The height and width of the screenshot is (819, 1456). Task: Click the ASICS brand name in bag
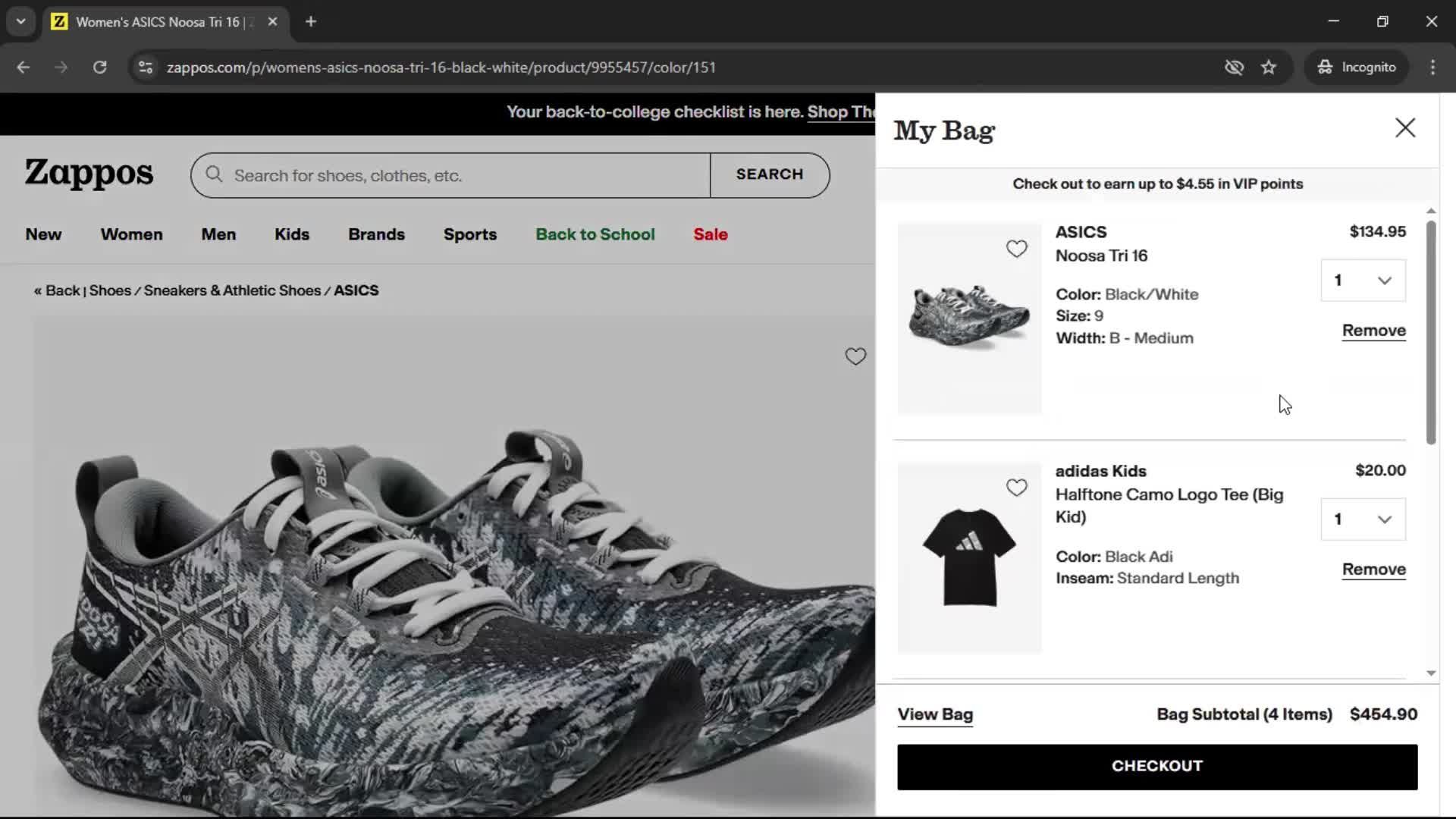point(1081,232)
